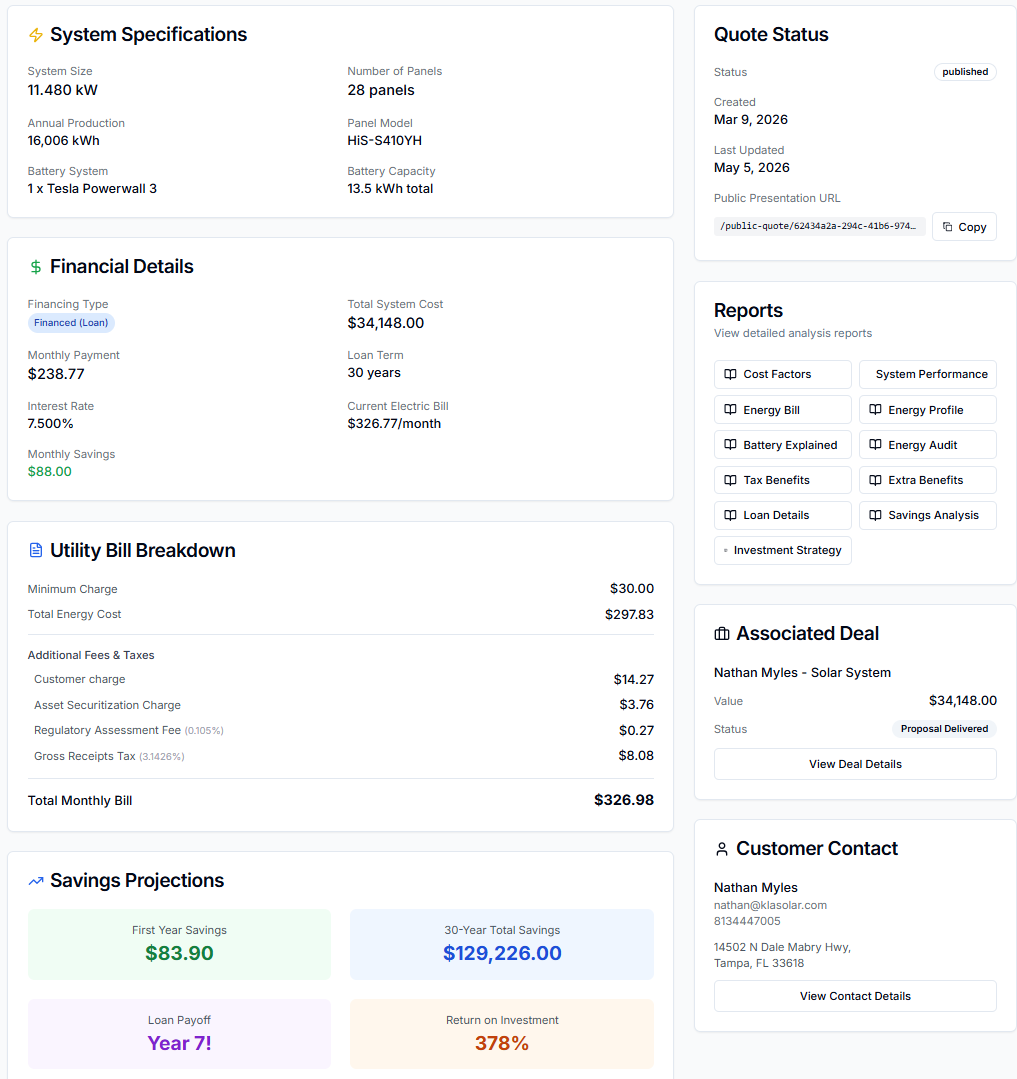This screenshot has width=1017, height=1079.
Task: Click the Current Electric Bill $326.77/month
Action: pos(394,424)
